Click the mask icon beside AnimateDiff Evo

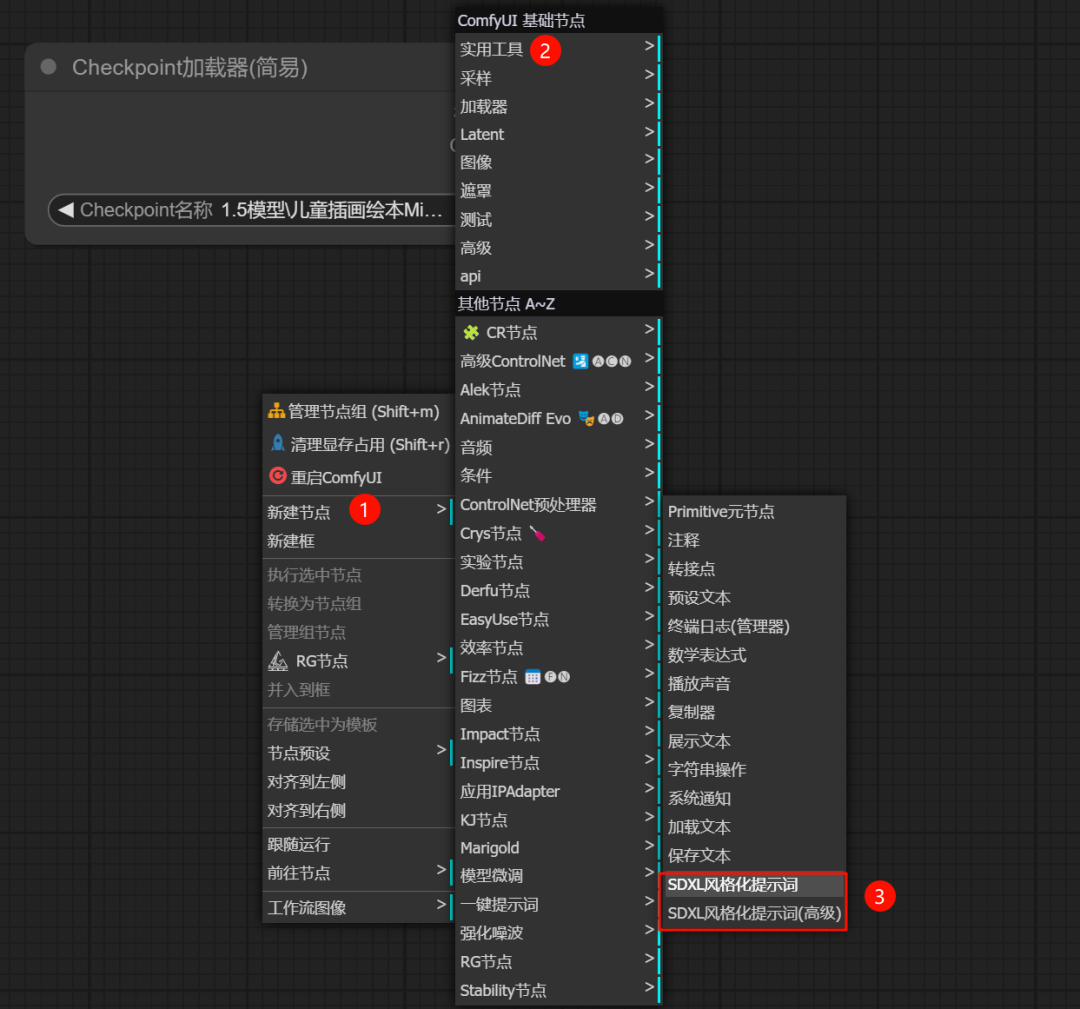pyautogui.click(x=586, y=419)
